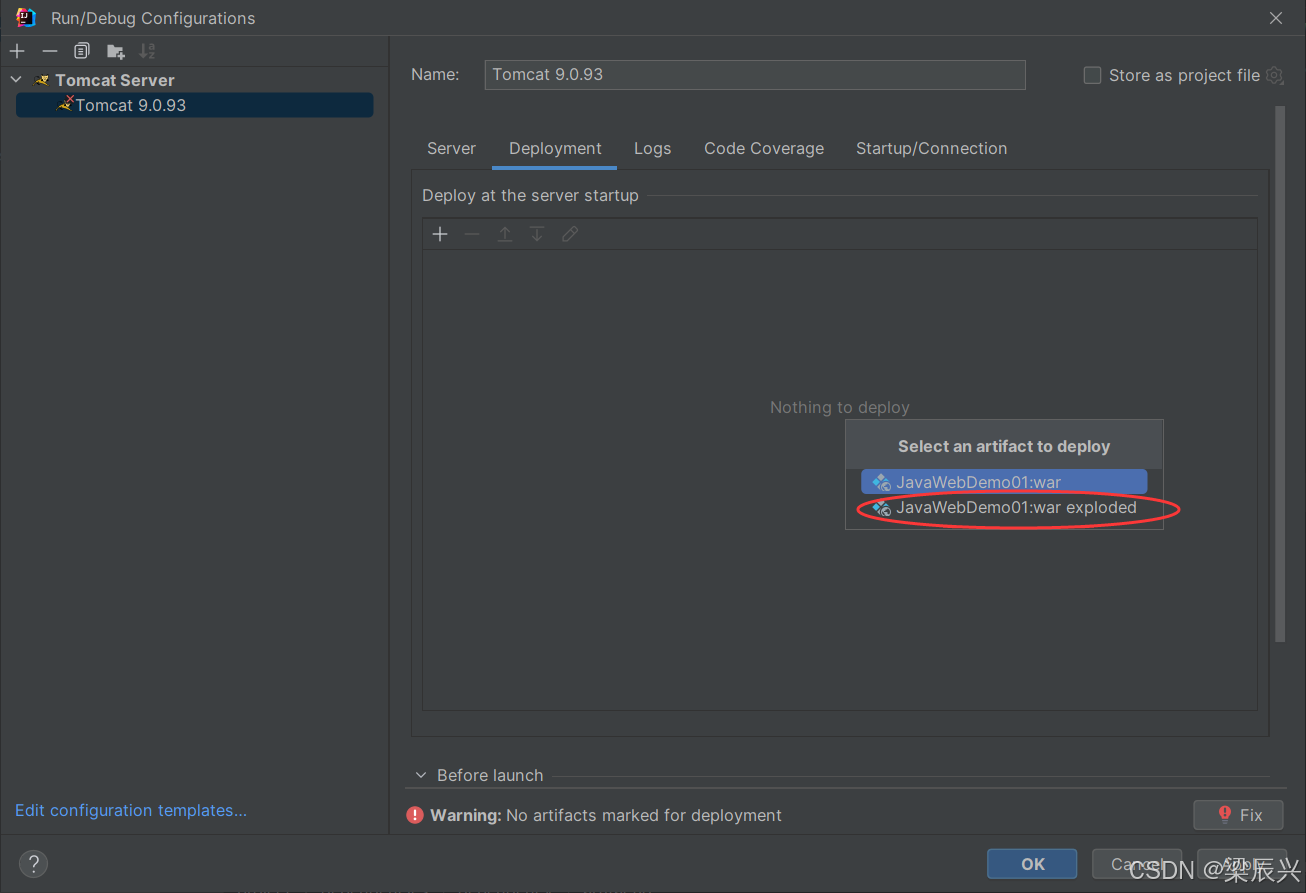Add new configuration with plus icon

(17, 51)
